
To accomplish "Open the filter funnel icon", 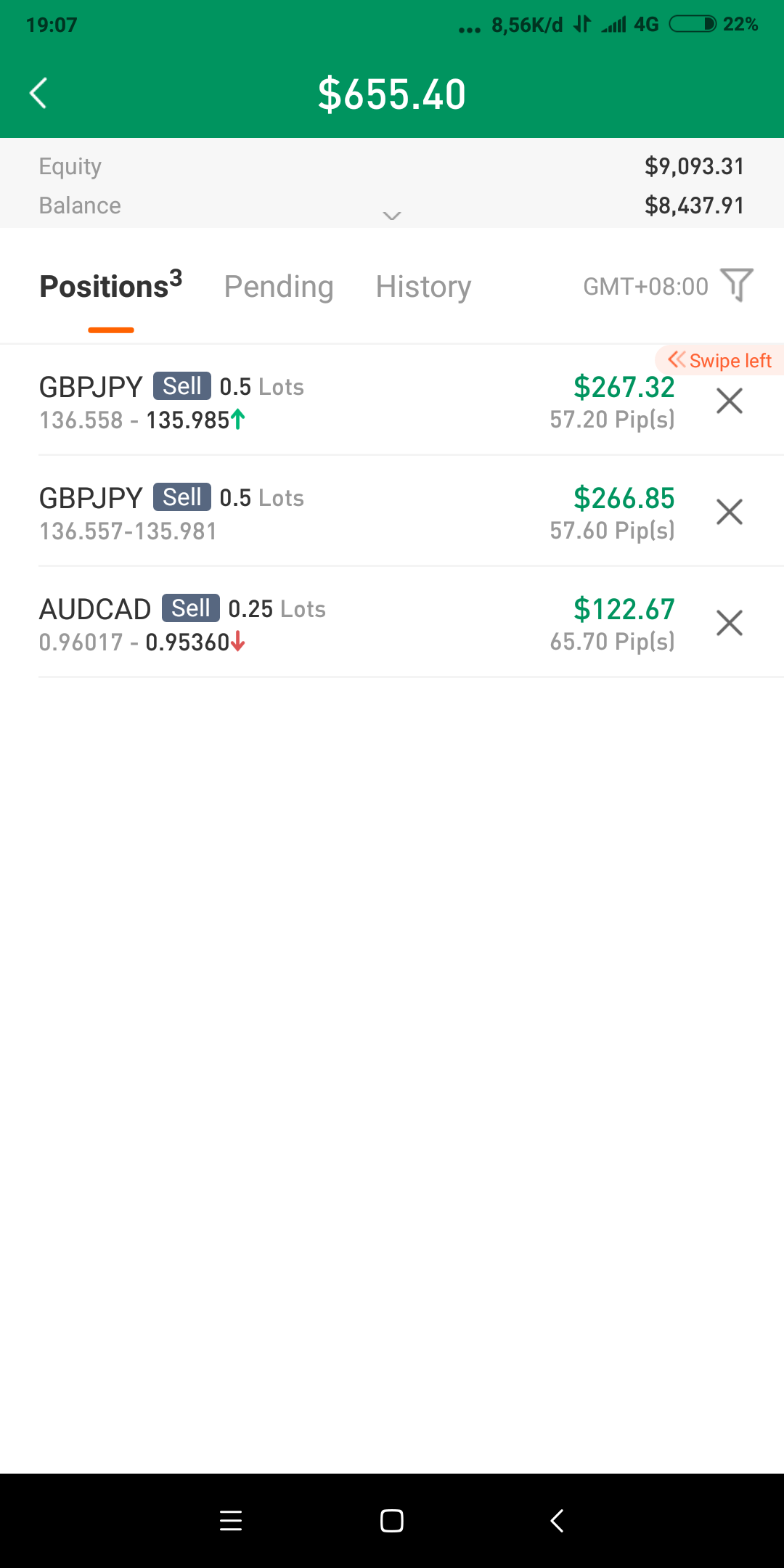I will (736, 285).
